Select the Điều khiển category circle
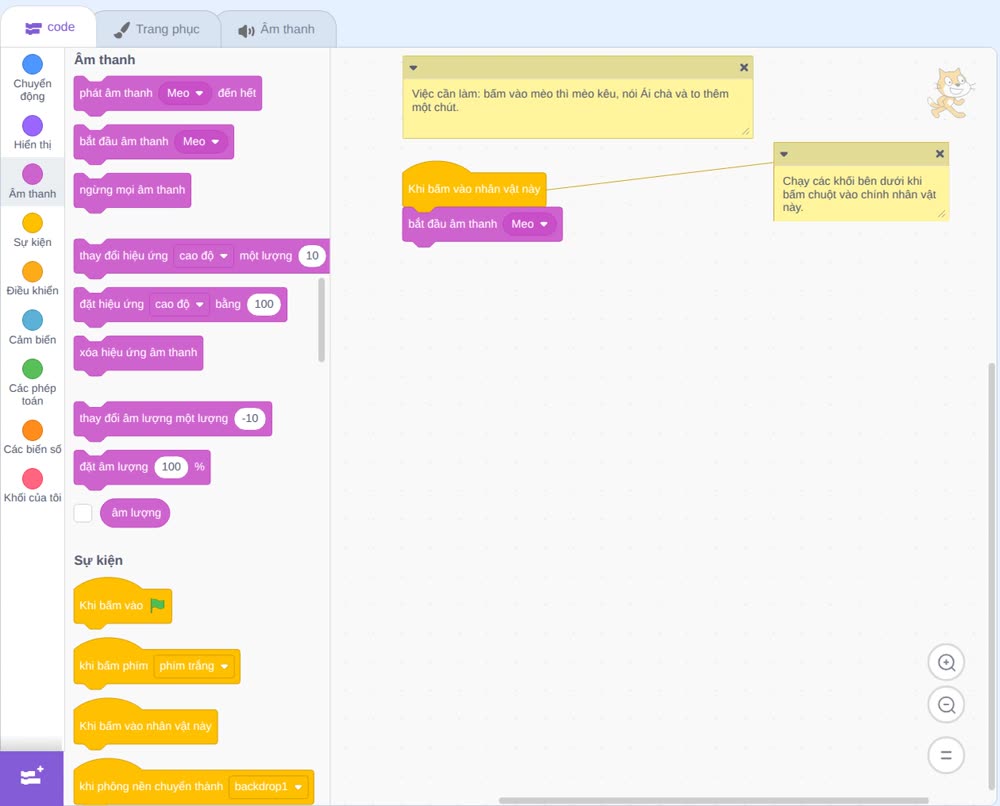Image resolution: width=1000 pixels, height=806 pixels. [x=33, y=272]
